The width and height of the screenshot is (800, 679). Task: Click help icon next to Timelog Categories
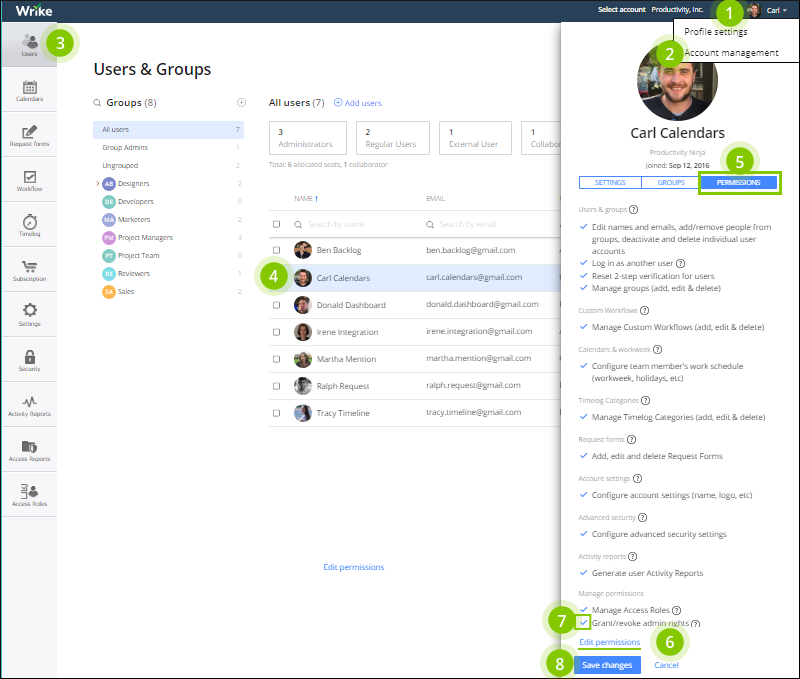click(645, 400)
